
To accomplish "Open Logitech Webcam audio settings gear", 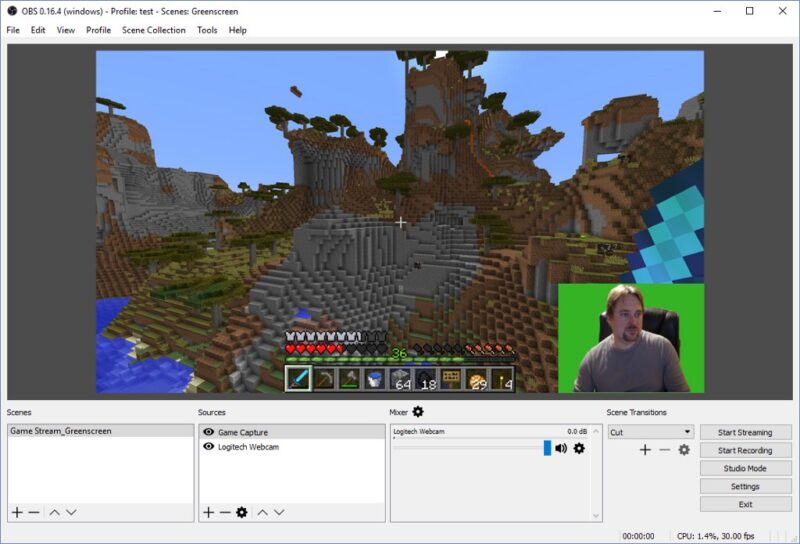I will [x=579, y=448].
